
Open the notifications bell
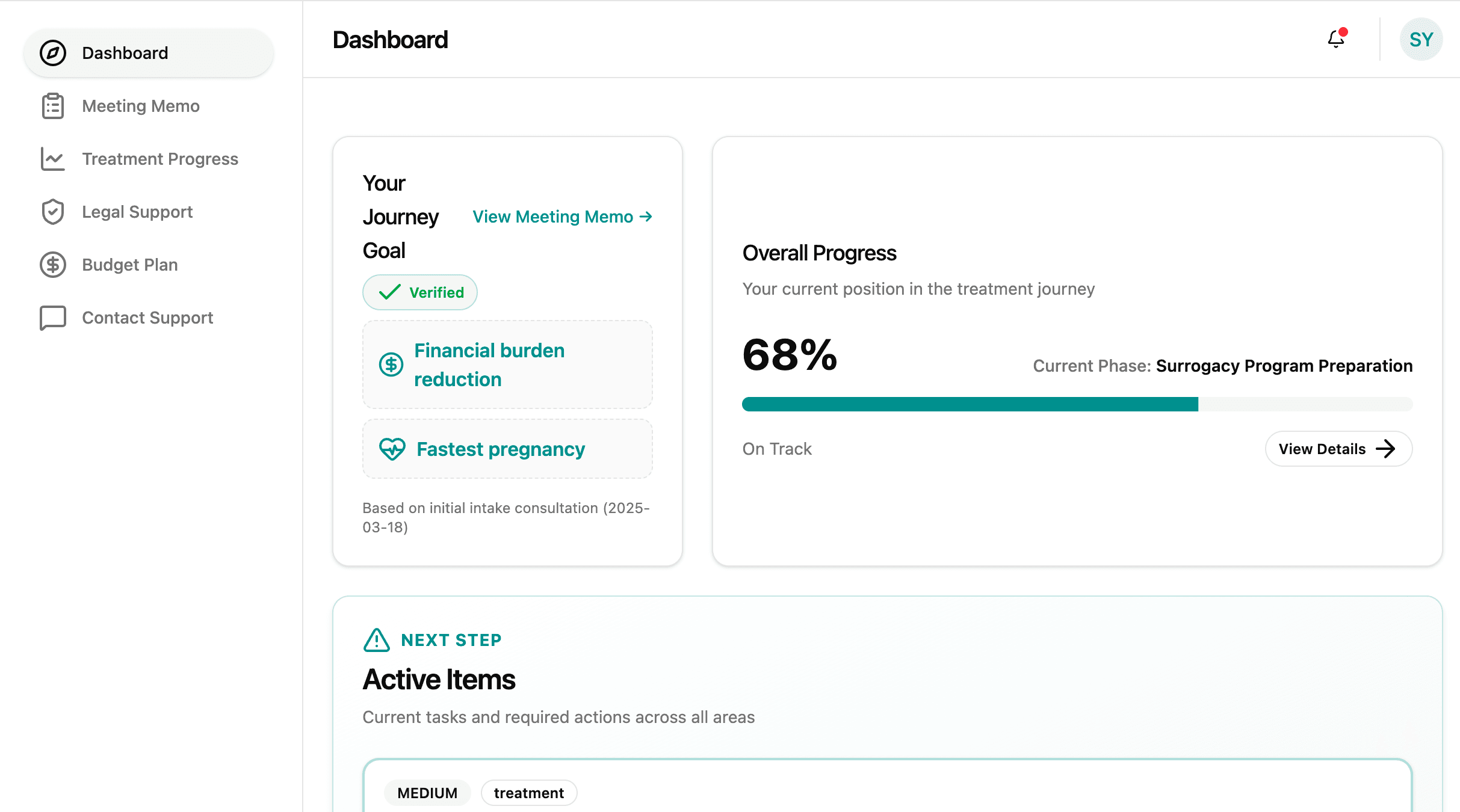point(1335,39)
